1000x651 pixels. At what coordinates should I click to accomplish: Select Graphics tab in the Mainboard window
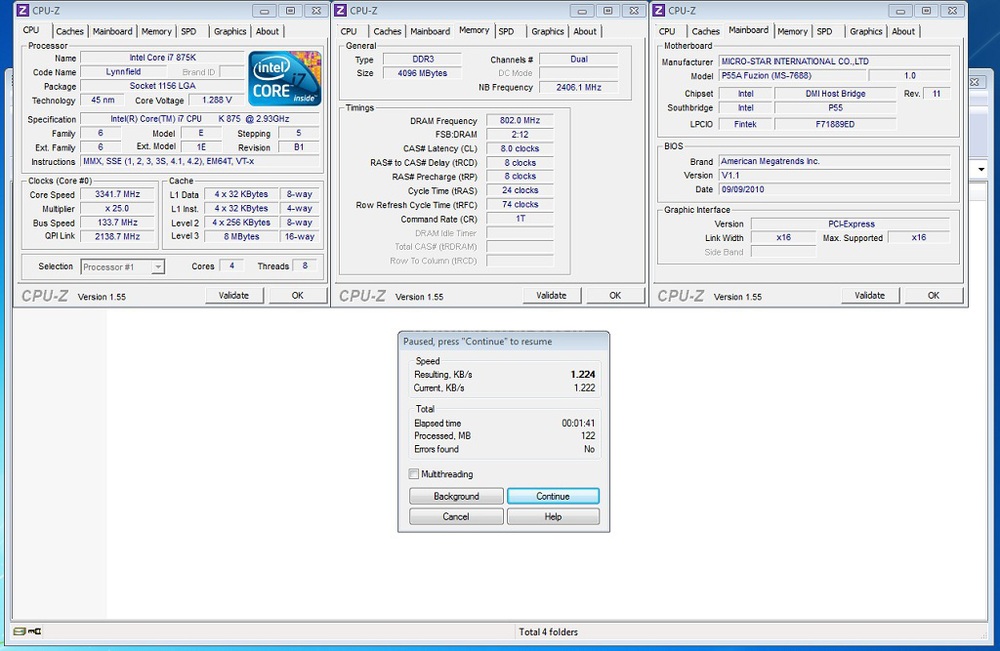point(865,31)
